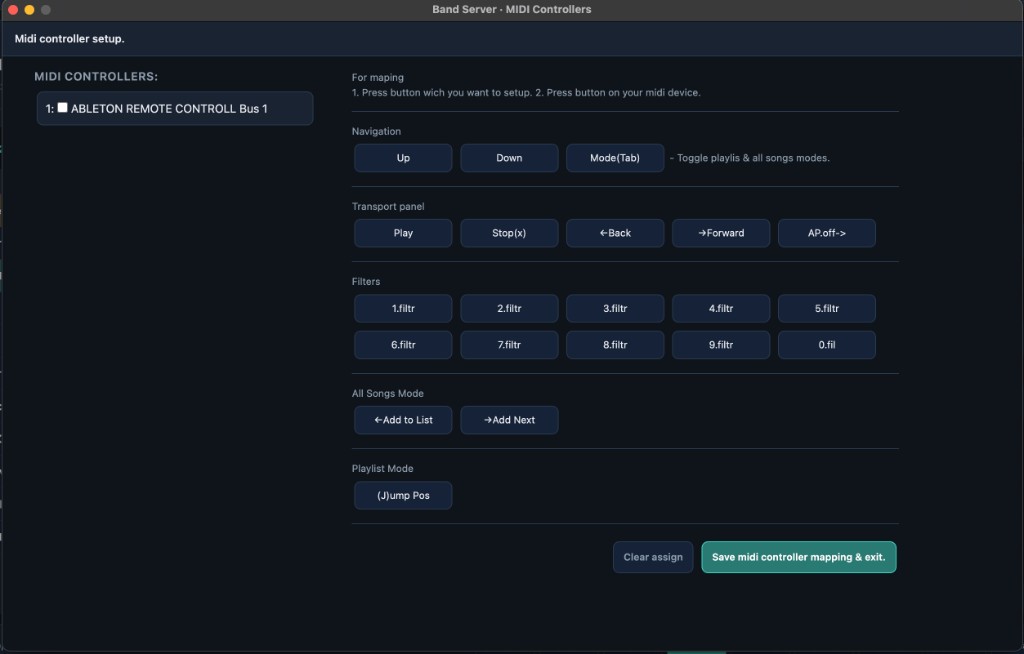Viewport: 1024px width, 654px height.
Task: Choose the 9.filtr filter button
Action: pos(720,345)
